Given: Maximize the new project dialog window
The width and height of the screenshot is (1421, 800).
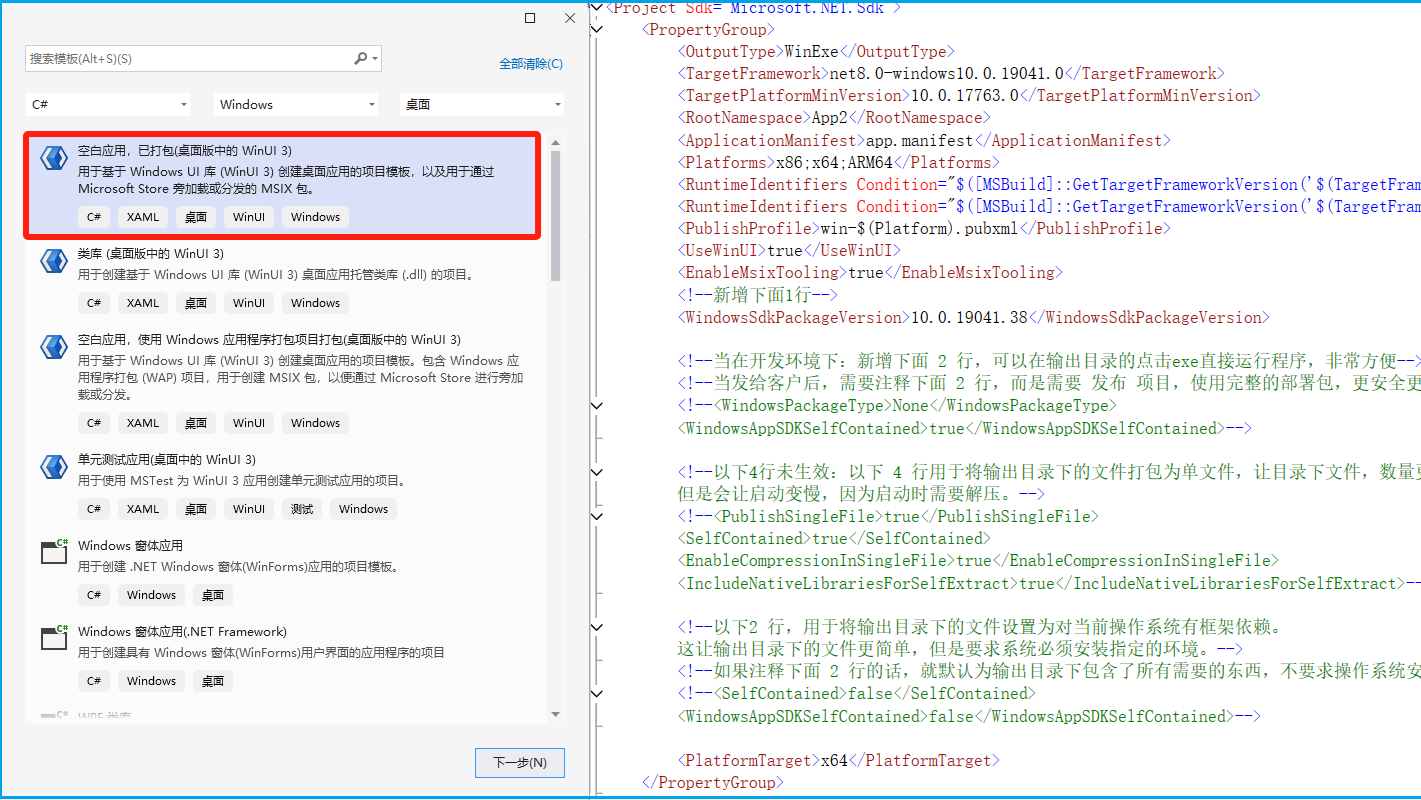Looking at the screenshot, I should click(530, 18).
